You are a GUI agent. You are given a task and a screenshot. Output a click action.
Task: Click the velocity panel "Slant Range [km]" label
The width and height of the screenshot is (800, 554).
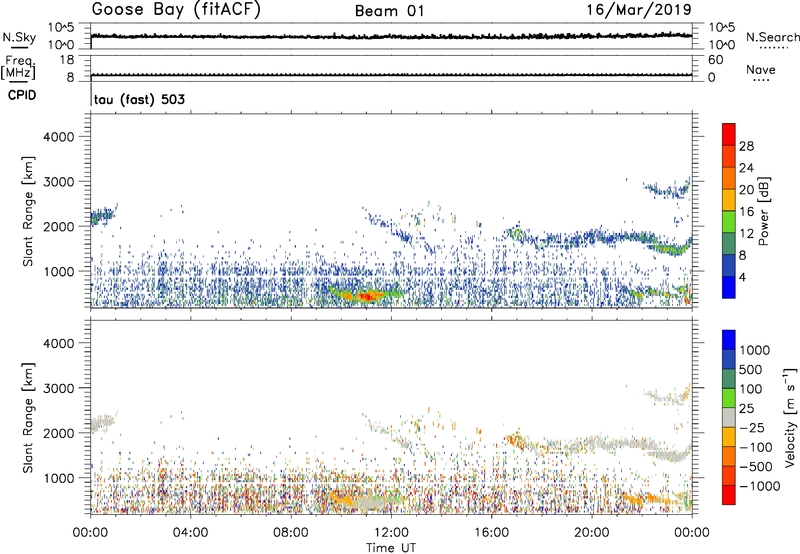coord(28,417)
